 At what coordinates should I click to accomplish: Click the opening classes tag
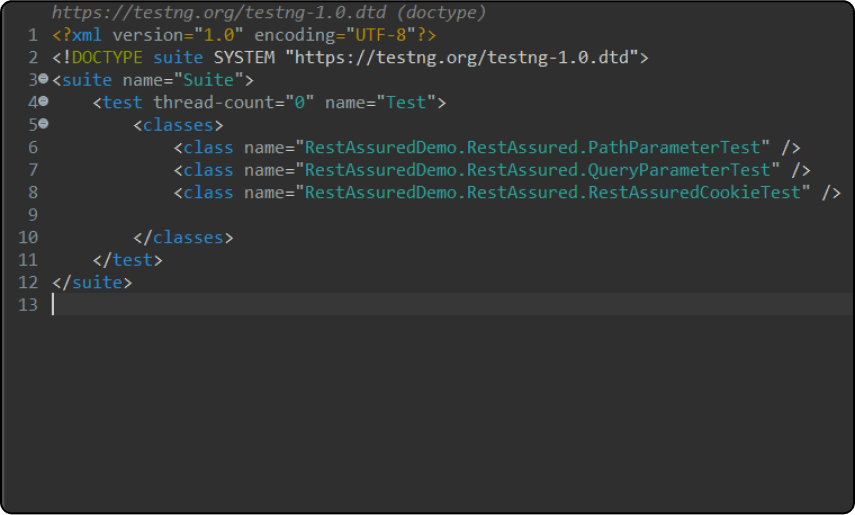pos(178,125)
